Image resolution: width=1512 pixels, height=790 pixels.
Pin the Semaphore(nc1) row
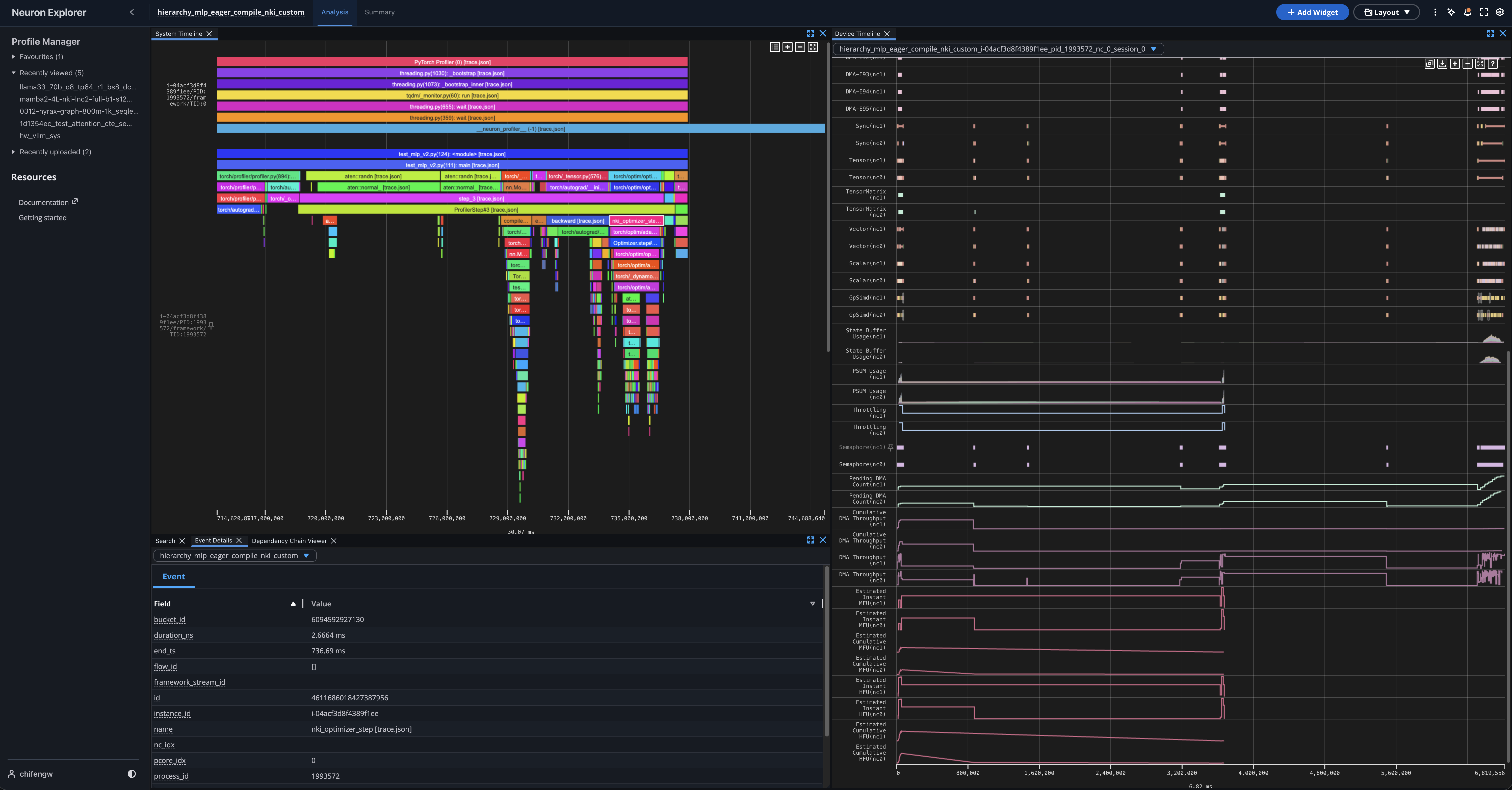coord(890,448)
